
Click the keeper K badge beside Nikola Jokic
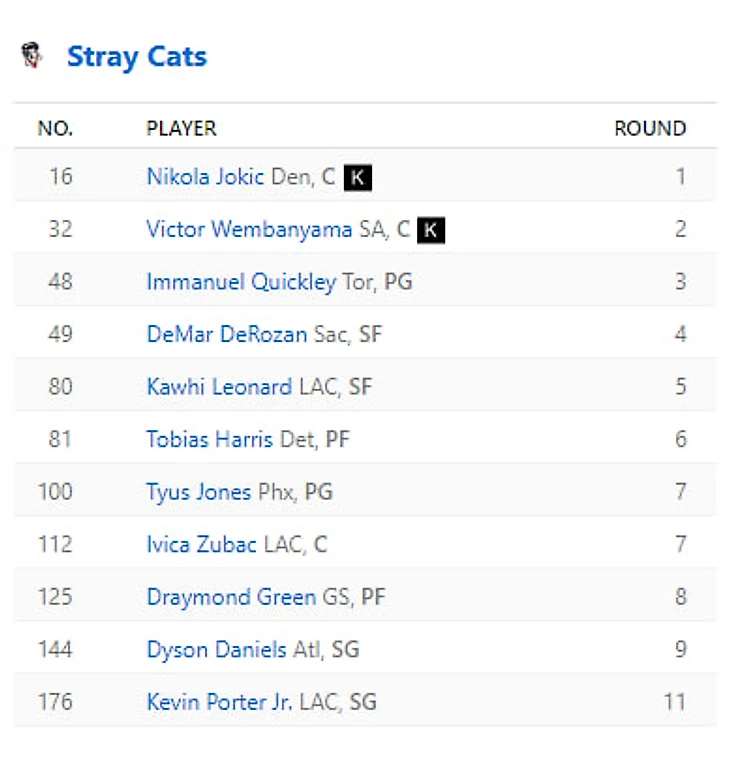point(357,178)
